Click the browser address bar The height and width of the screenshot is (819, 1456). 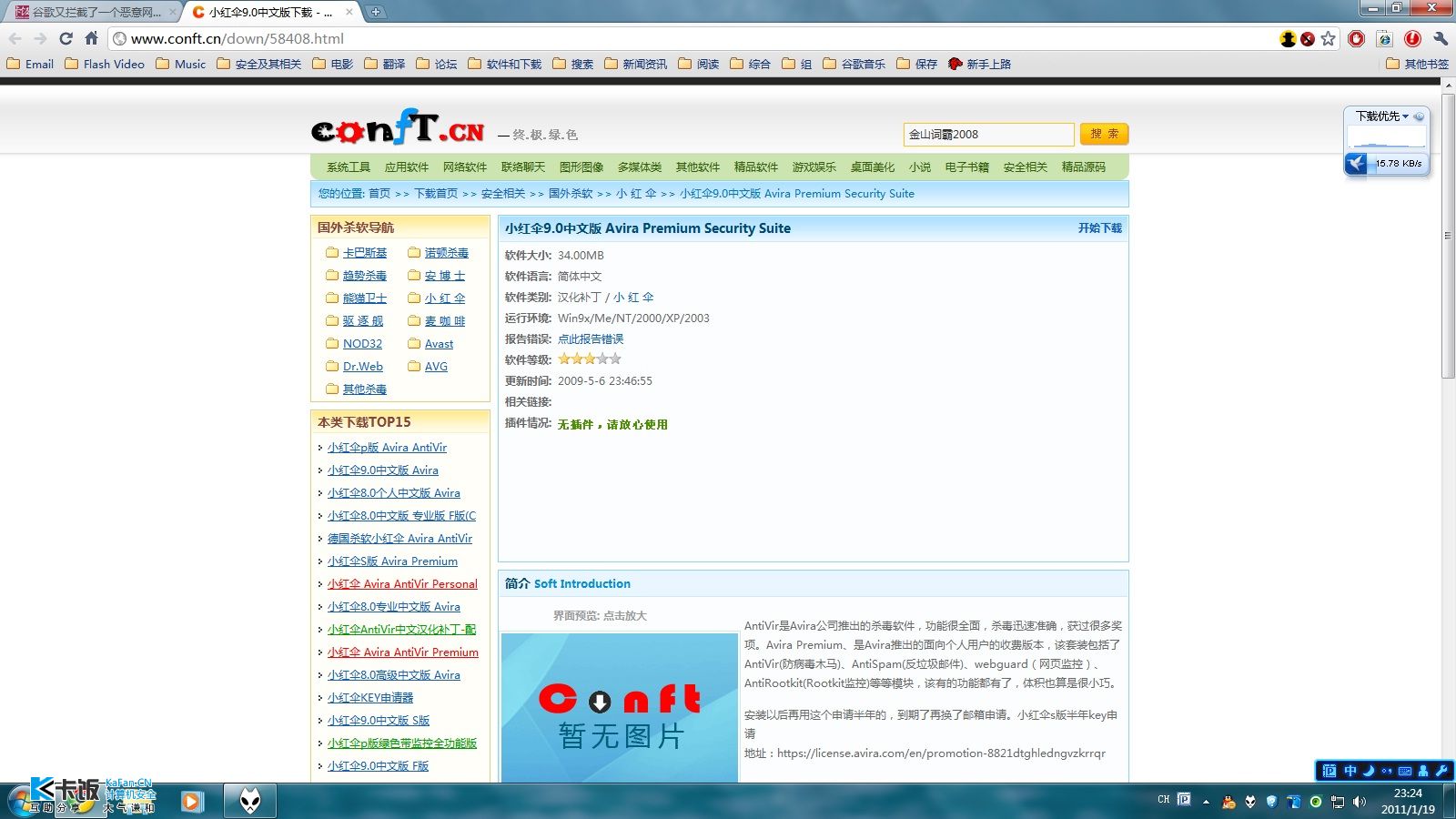point(692,38)
